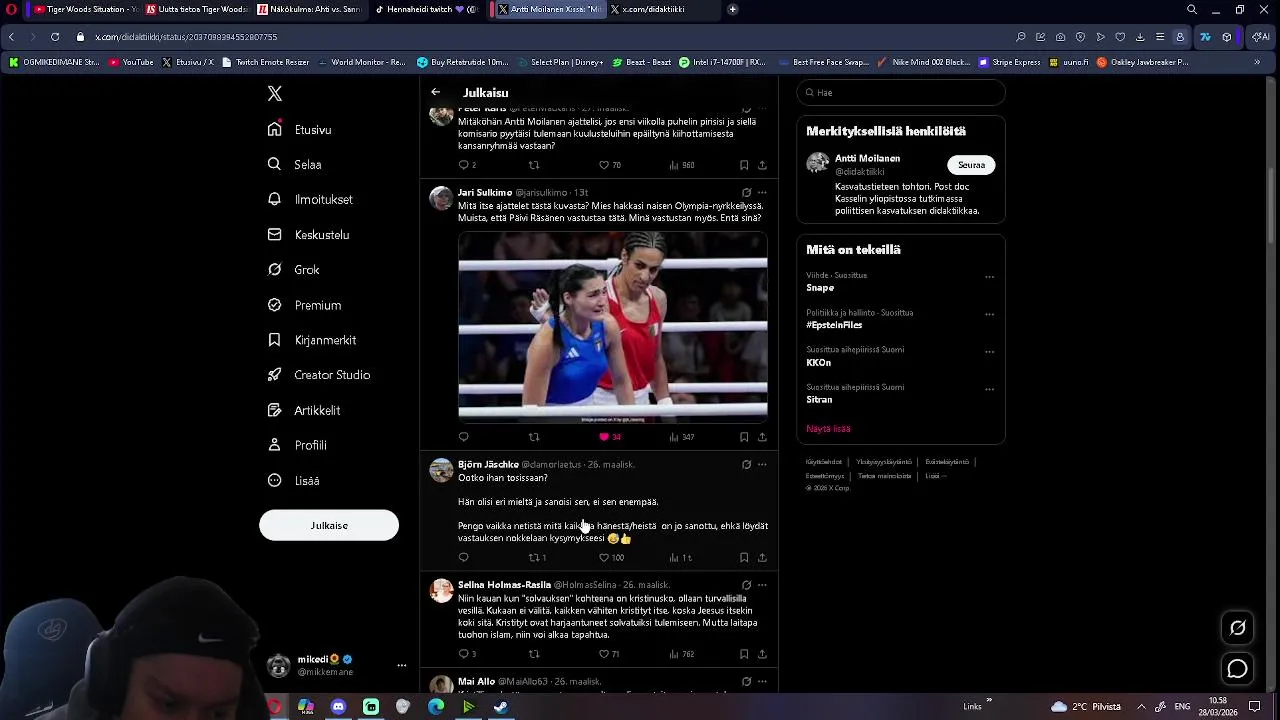Click the Hae search field
1280x720 pixels.
901,92
